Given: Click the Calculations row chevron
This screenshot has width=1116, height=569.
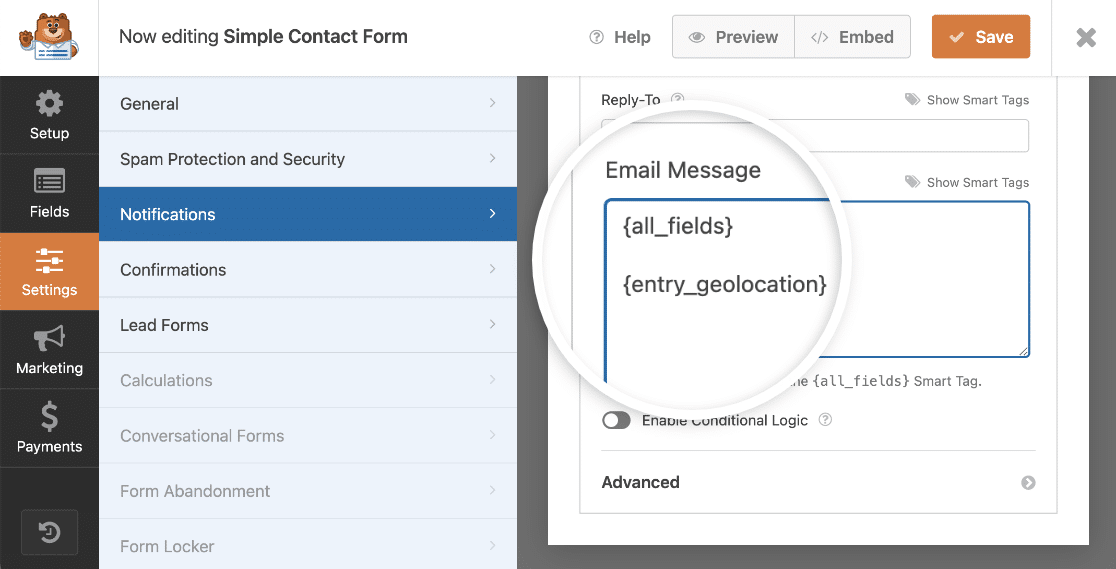Looking at the screenshot, I should [x=493, y=380].
